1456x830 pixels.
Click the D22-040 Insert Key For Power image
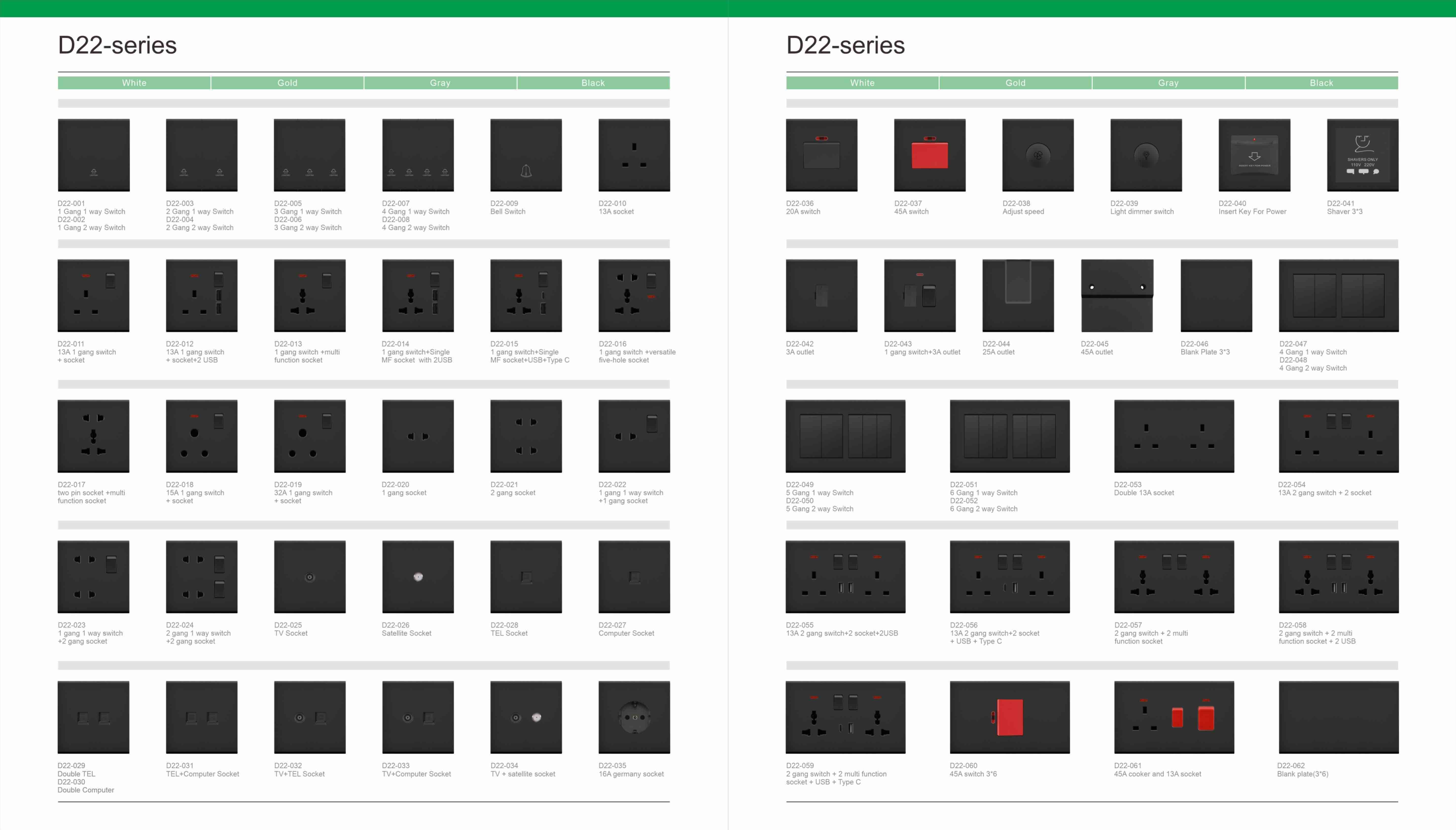(x=1254, y=155)
